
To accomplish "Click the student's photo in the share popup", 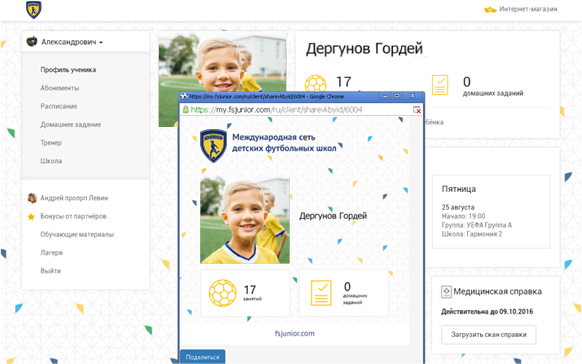I will coord(245,219).
